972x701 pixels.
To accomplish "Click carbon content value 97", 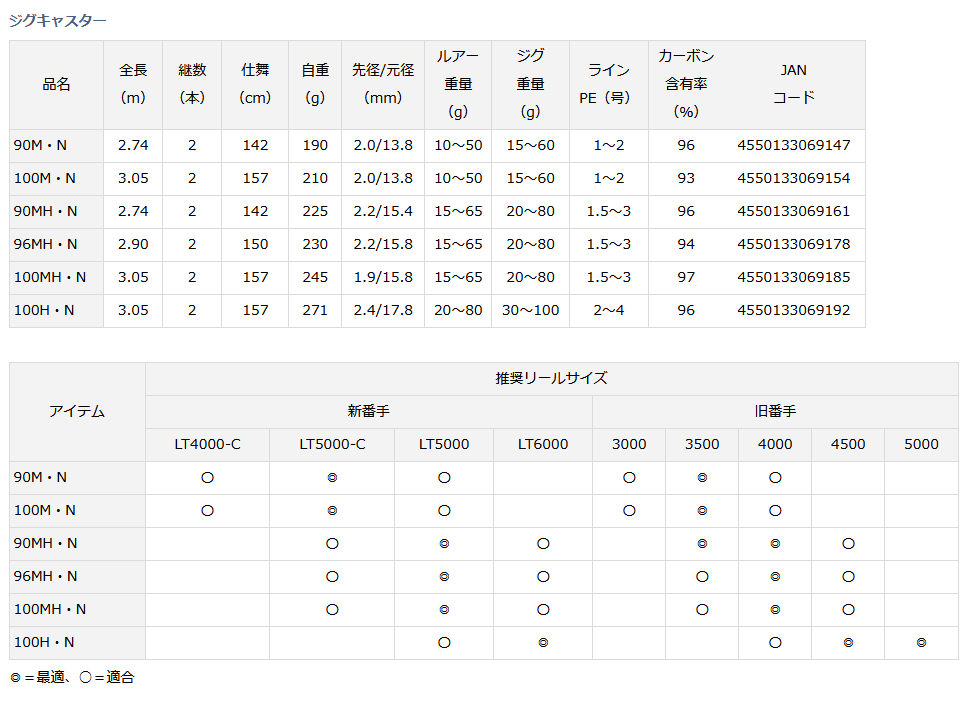I will (686, 277).
